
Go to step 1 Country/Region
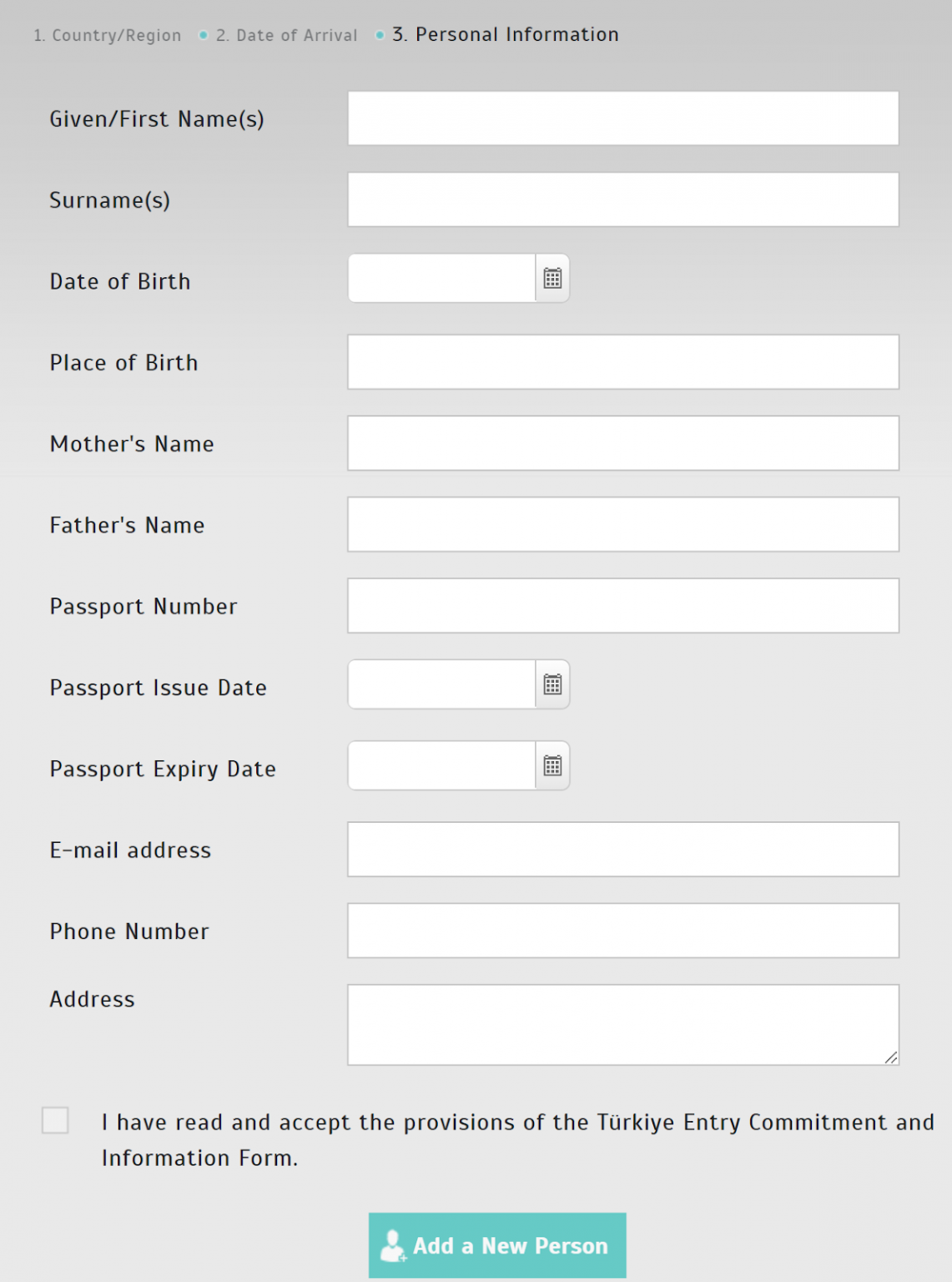coord(108,35)
